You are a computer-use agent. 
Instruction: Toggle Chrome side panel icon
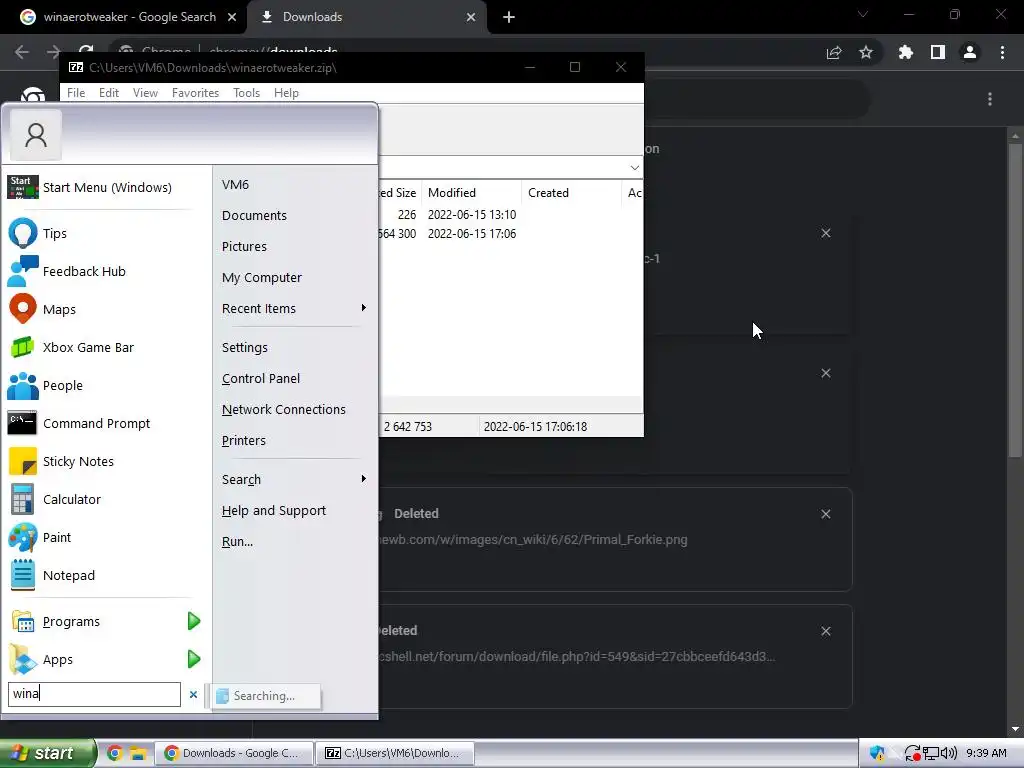938,52
